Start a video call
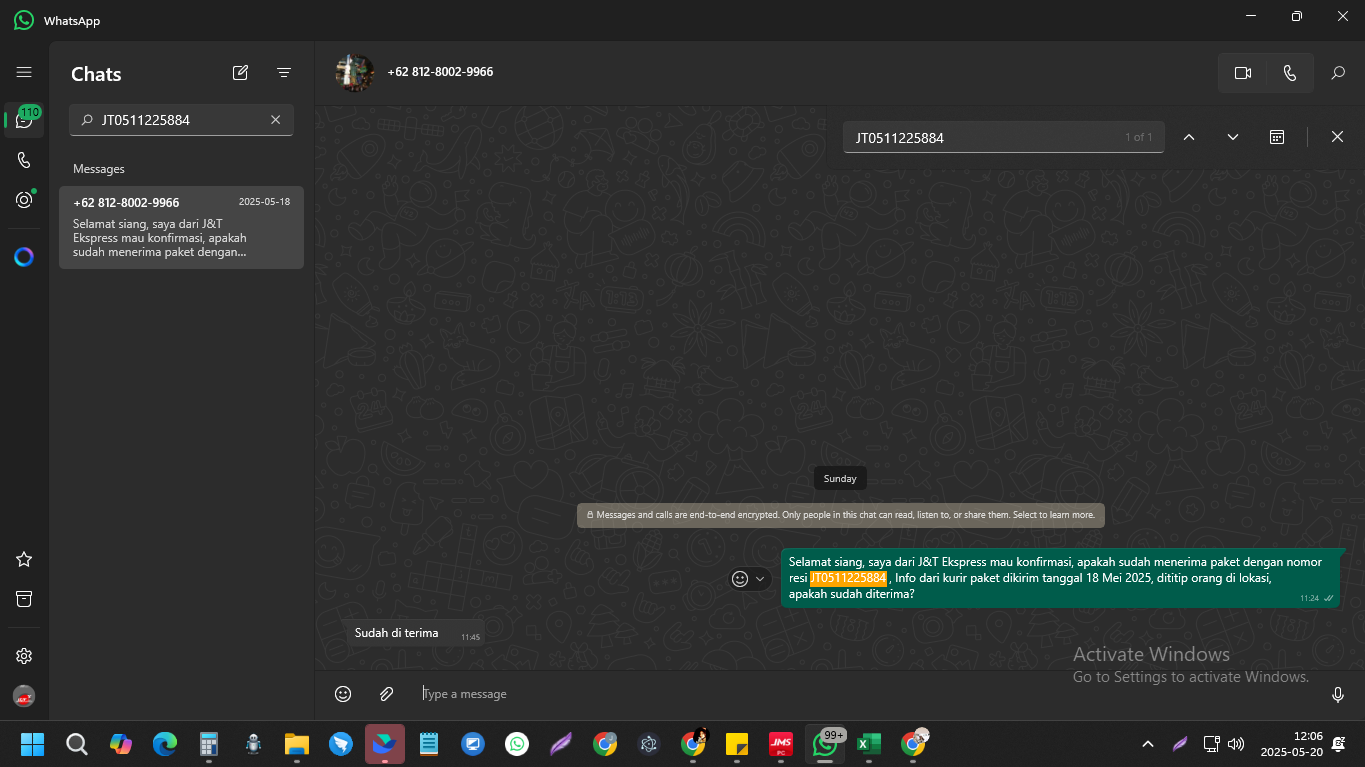This screenshot has height=767, width=1365. pos(1243,73)
